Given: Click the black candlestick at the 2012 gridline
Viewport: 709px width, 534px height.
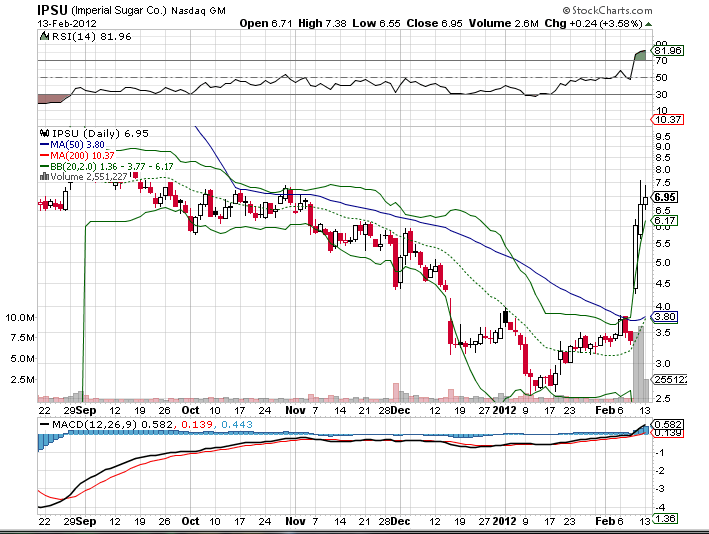Looking at the screenshot, I should pos(506,316).
